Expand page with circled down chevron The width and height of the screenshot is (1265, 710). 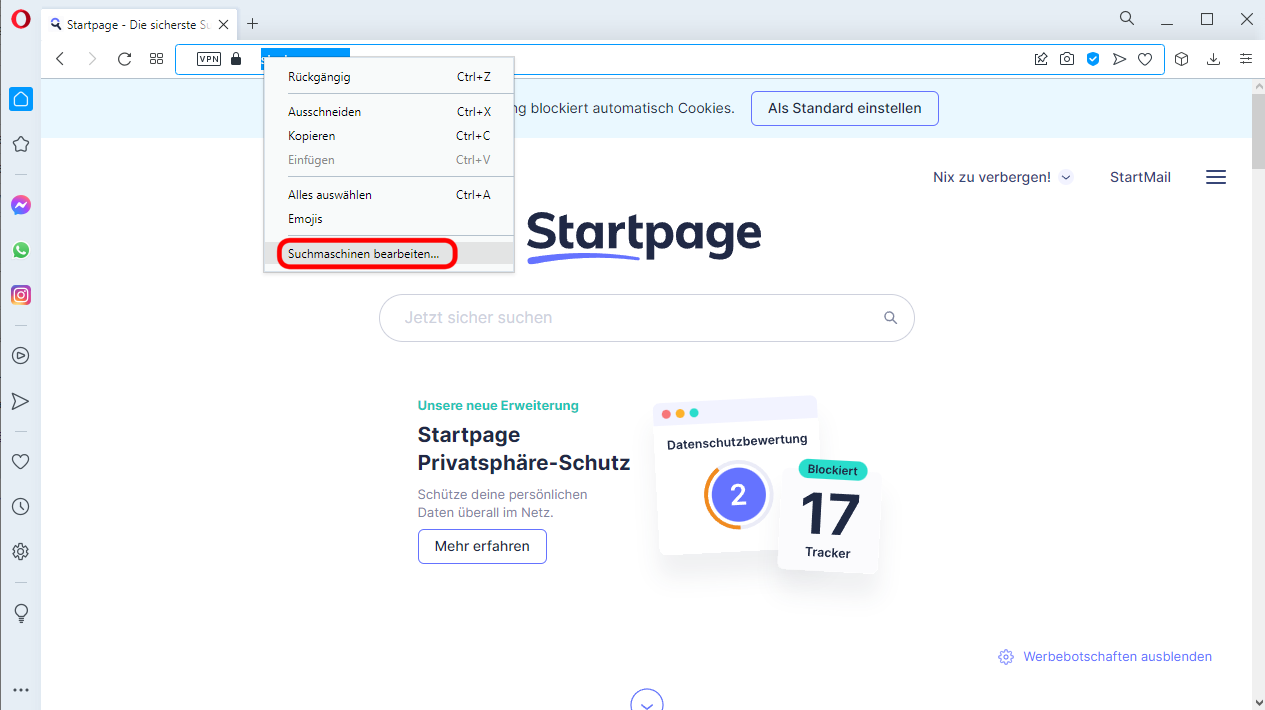(x=647, y=702)
